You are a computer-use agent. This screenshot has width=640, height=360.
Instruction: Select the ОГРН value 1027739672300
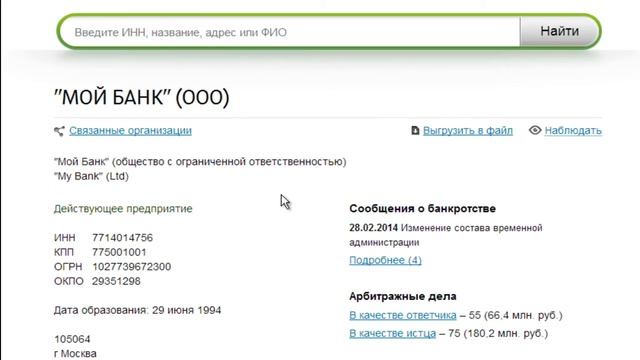tap(131, 267)
